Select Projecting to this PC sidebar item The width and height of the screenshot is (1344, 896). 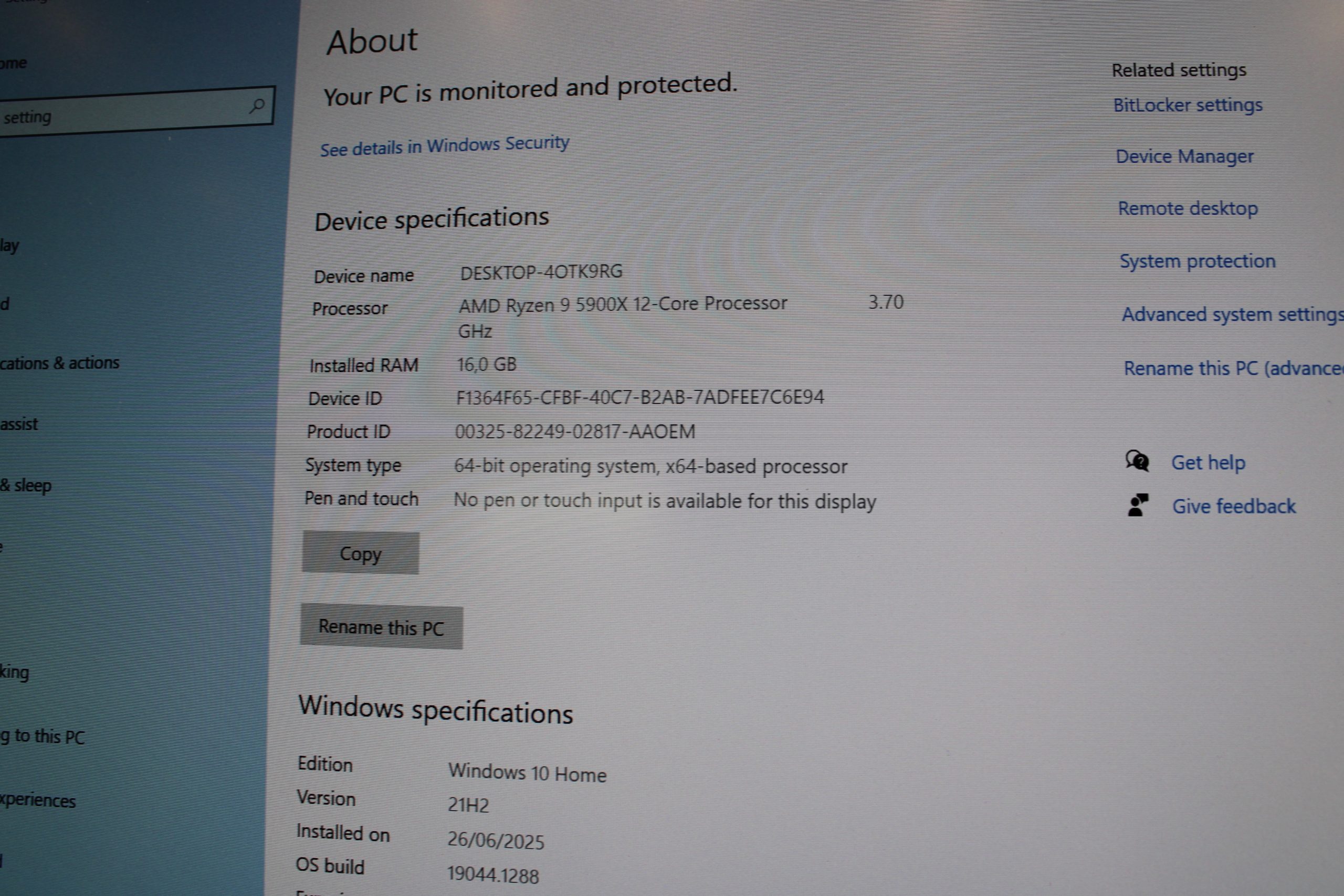(x=43, y=736)
